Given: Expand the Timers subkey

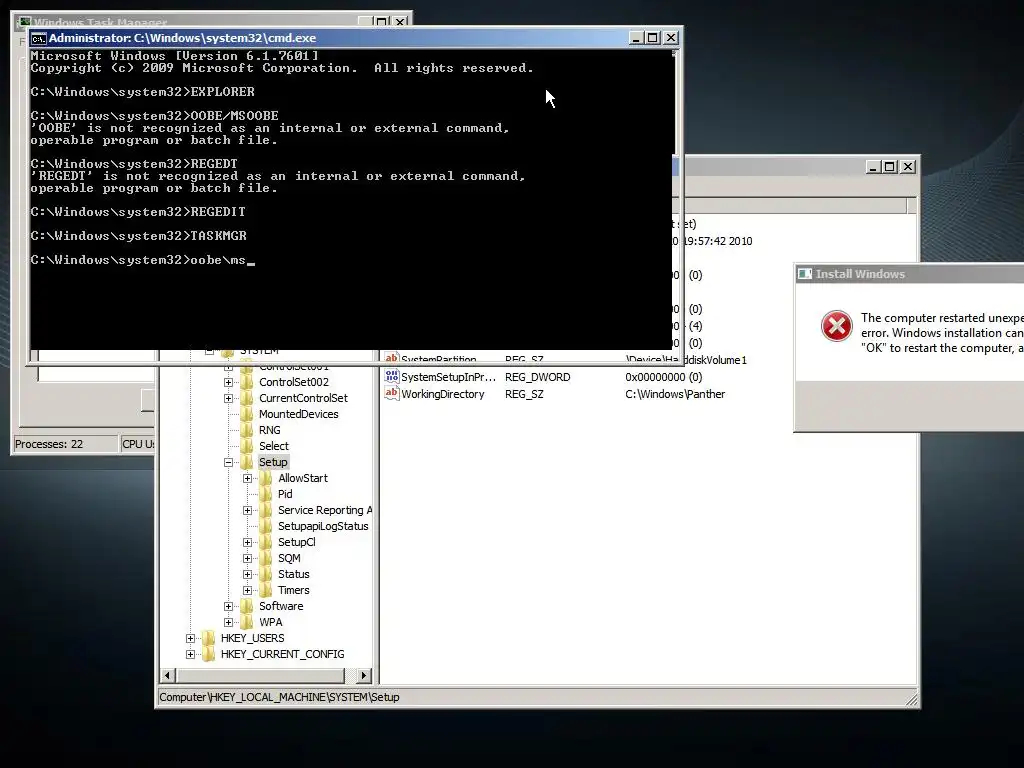Looking at the screenshot, I should [248, 590].
